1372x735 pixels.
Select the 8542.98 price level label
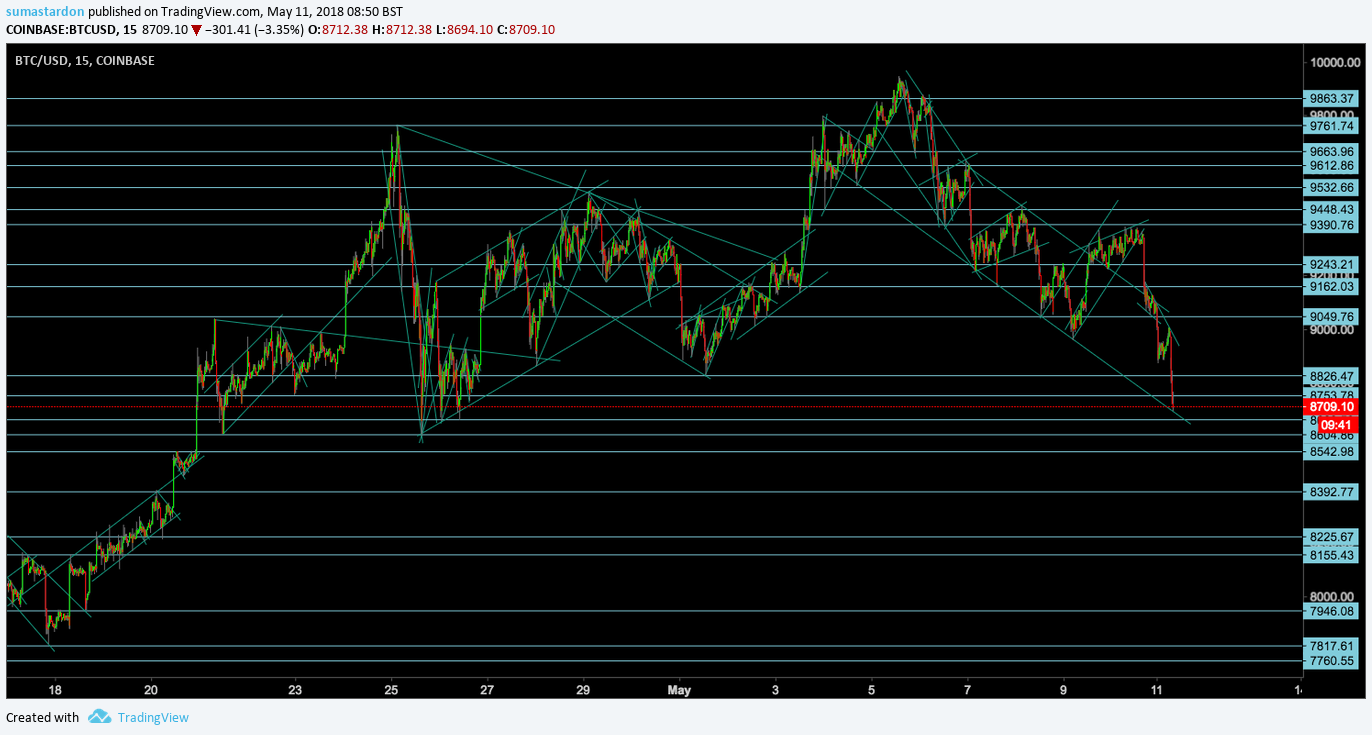pyautogui.click(x=1332, y=452)
